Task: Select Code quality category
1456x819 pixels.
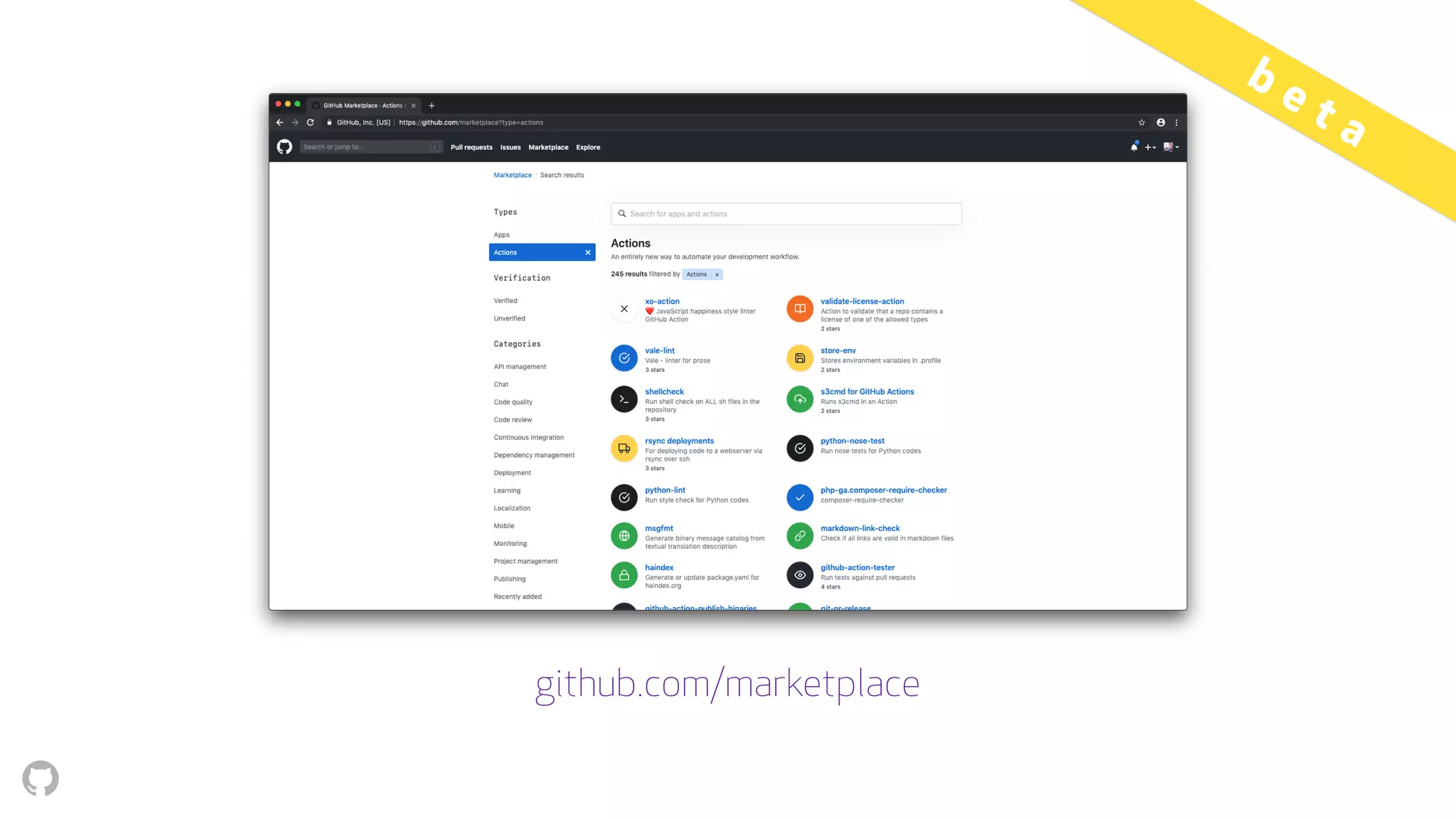Action: pos(513,402)
